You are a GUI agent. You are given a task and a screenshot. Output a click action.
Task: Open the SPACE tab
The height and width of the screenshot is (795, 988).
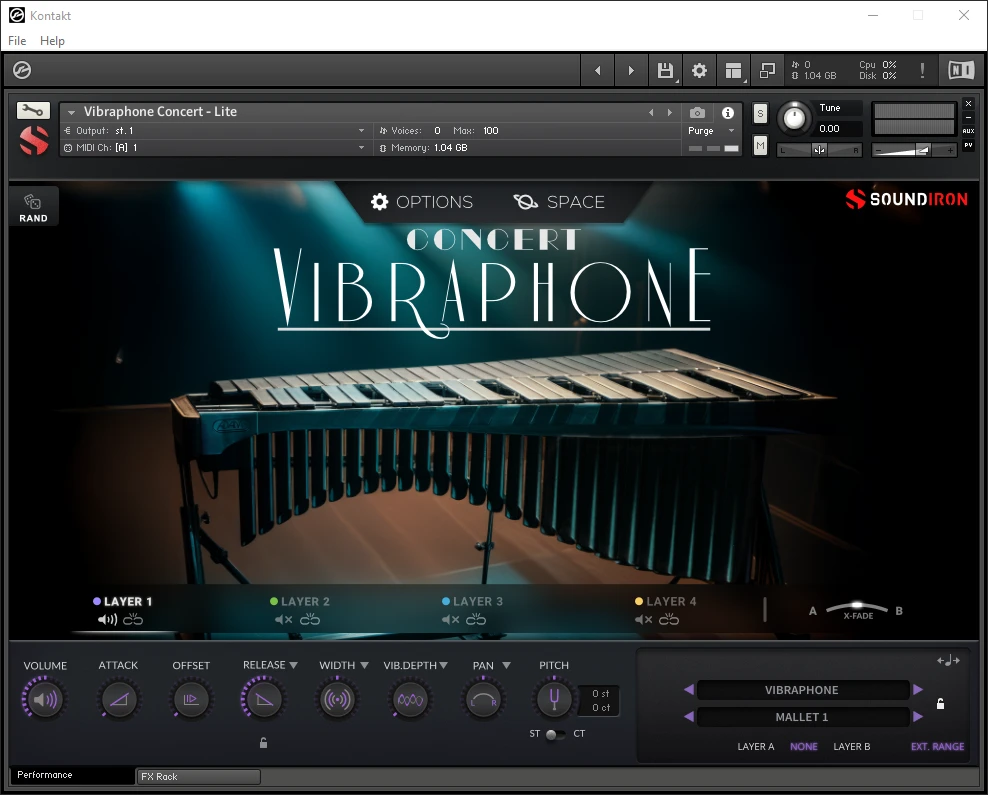pyautogui.click(x=559, y=202)
